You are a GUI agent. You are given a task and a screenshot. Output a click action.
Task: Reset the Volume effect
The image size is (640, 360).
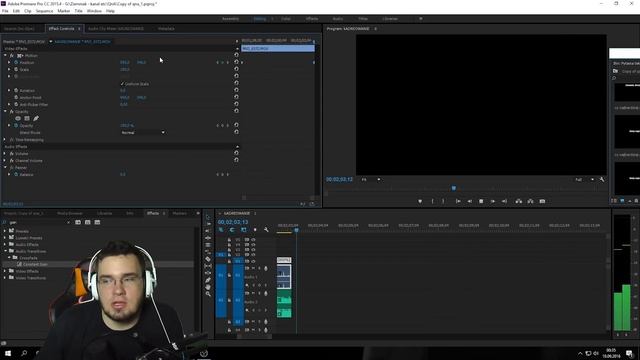click(x=236, y=153)
